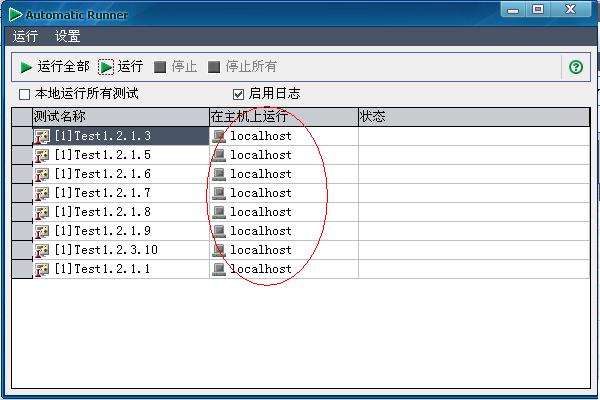Click host computer icon in Test1.2.1.1 row
This screenshot has height=400, width=600.
click(x=219, y=269)
